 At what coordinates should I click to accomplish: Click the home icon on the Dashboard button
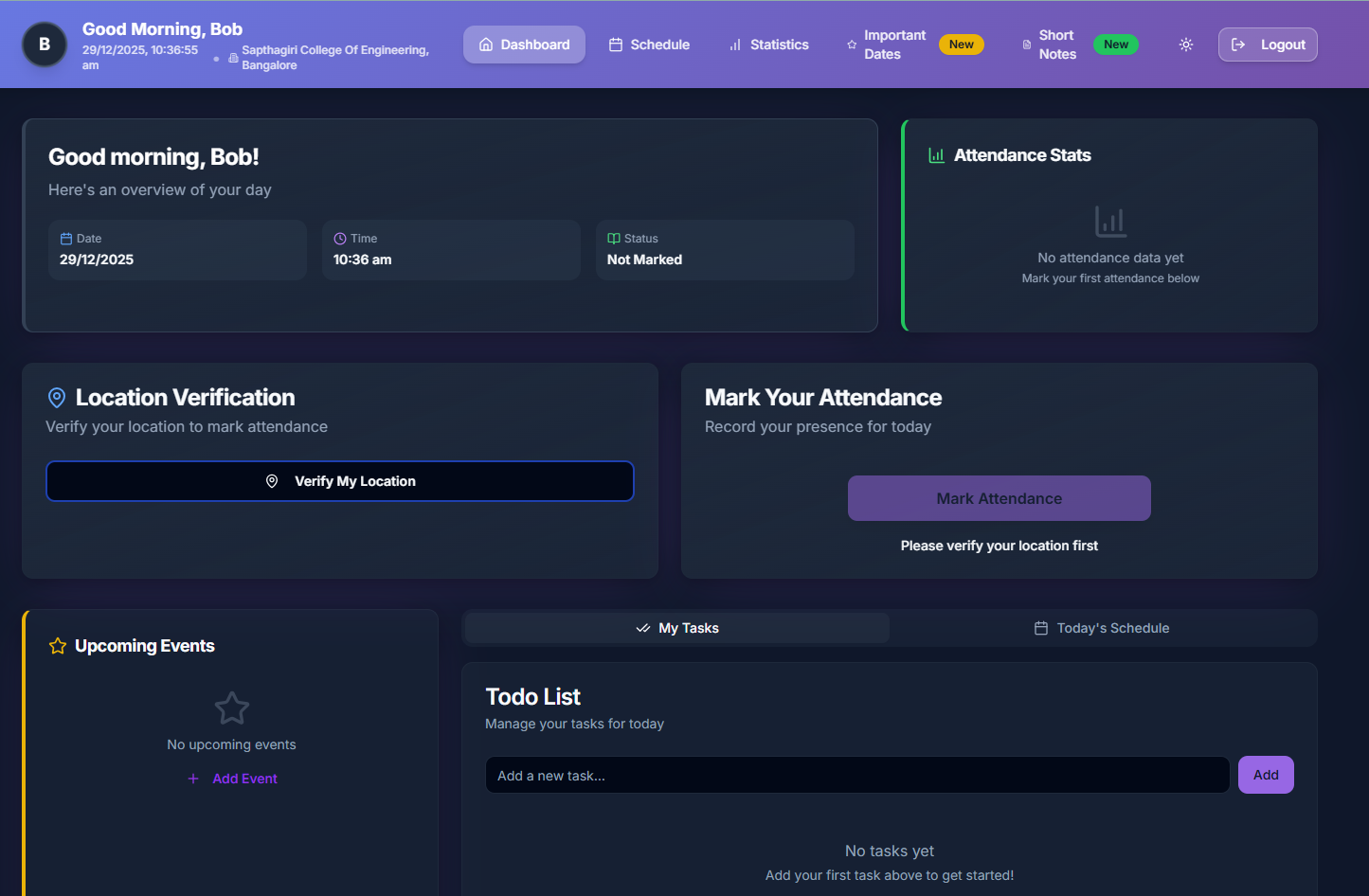point(487,44)
